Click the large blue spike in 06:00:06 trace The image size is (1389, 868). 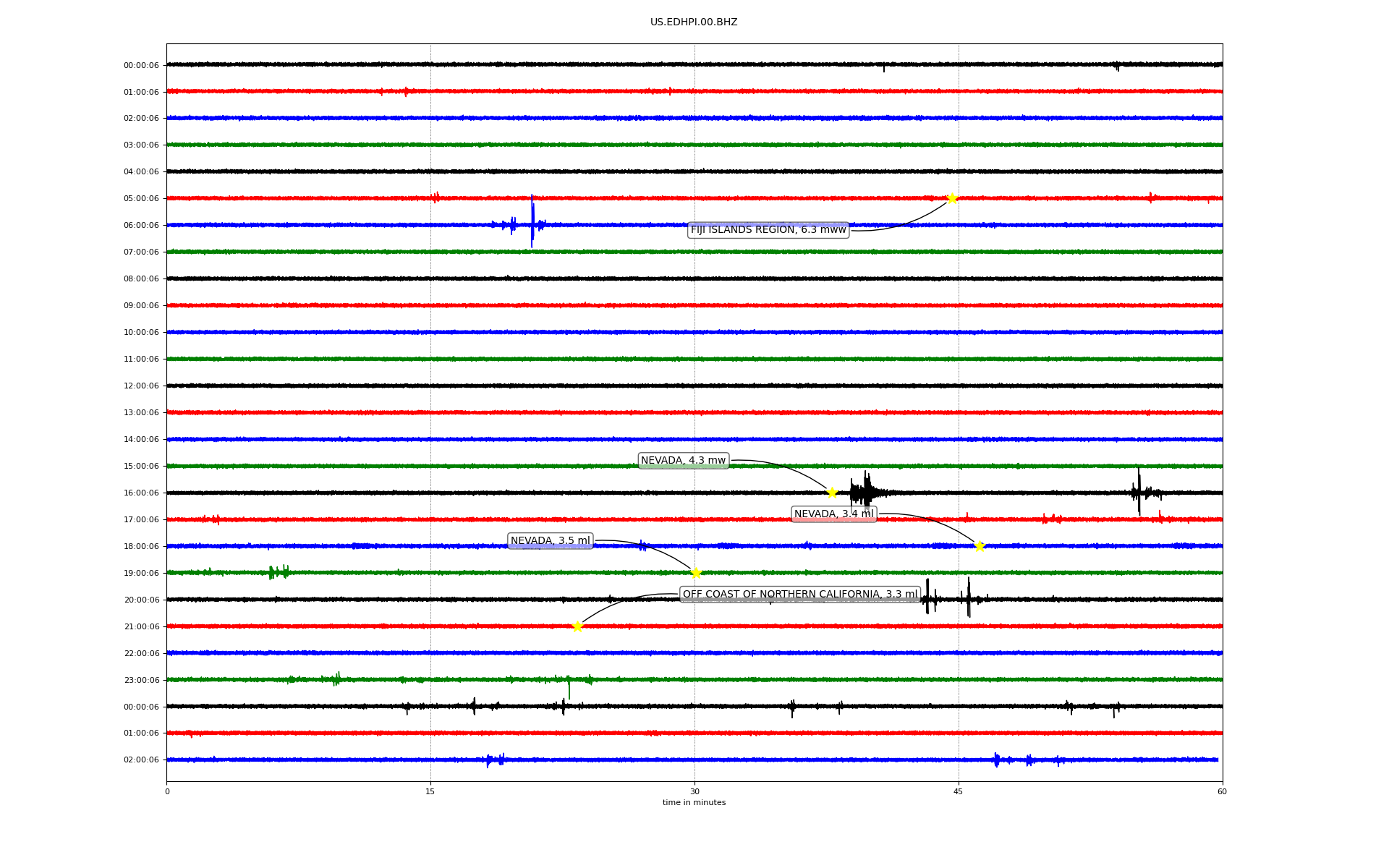[532, 221]
